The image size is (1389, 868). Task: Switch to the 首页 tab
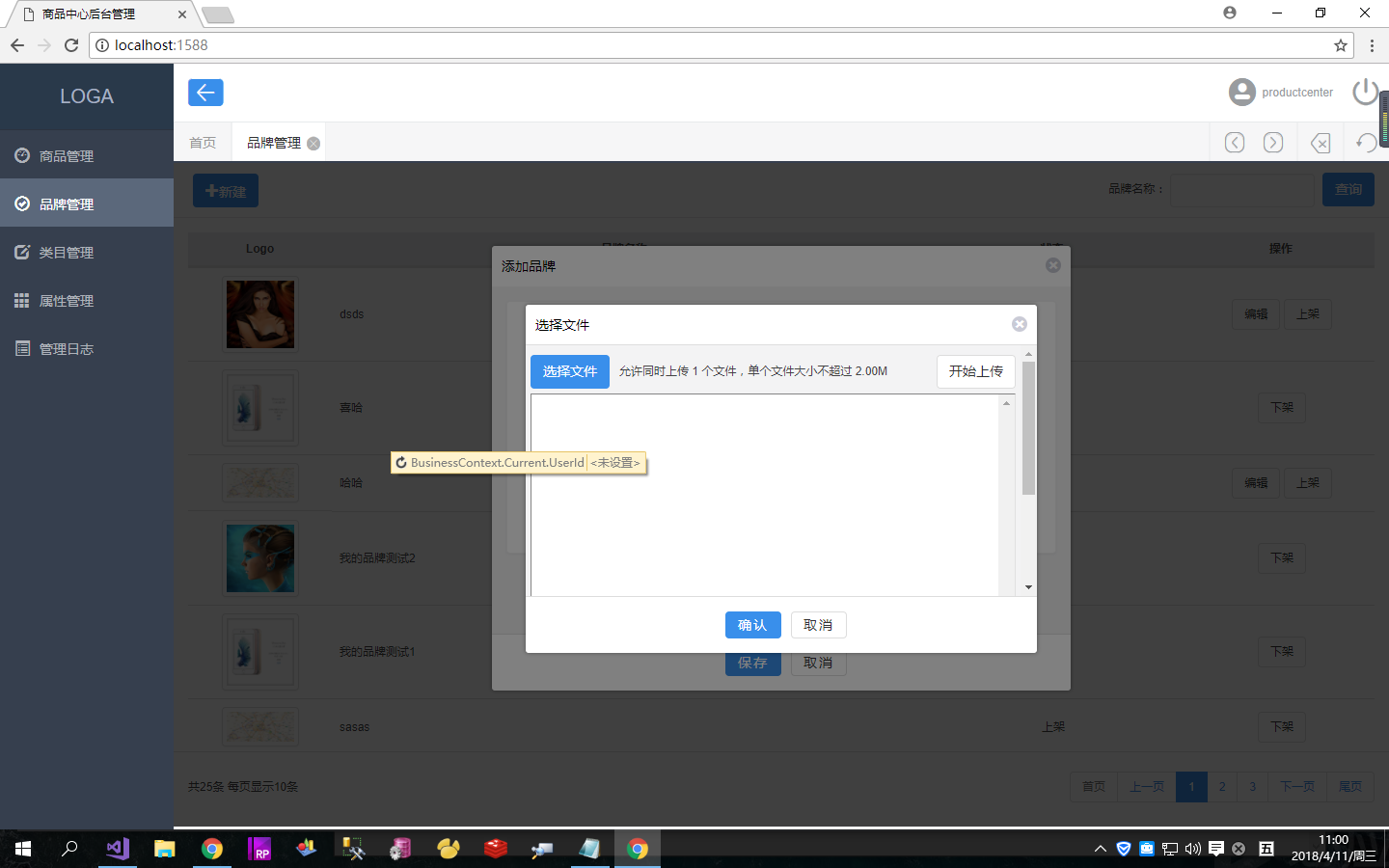pyautogui.click(x=203, y=143)
